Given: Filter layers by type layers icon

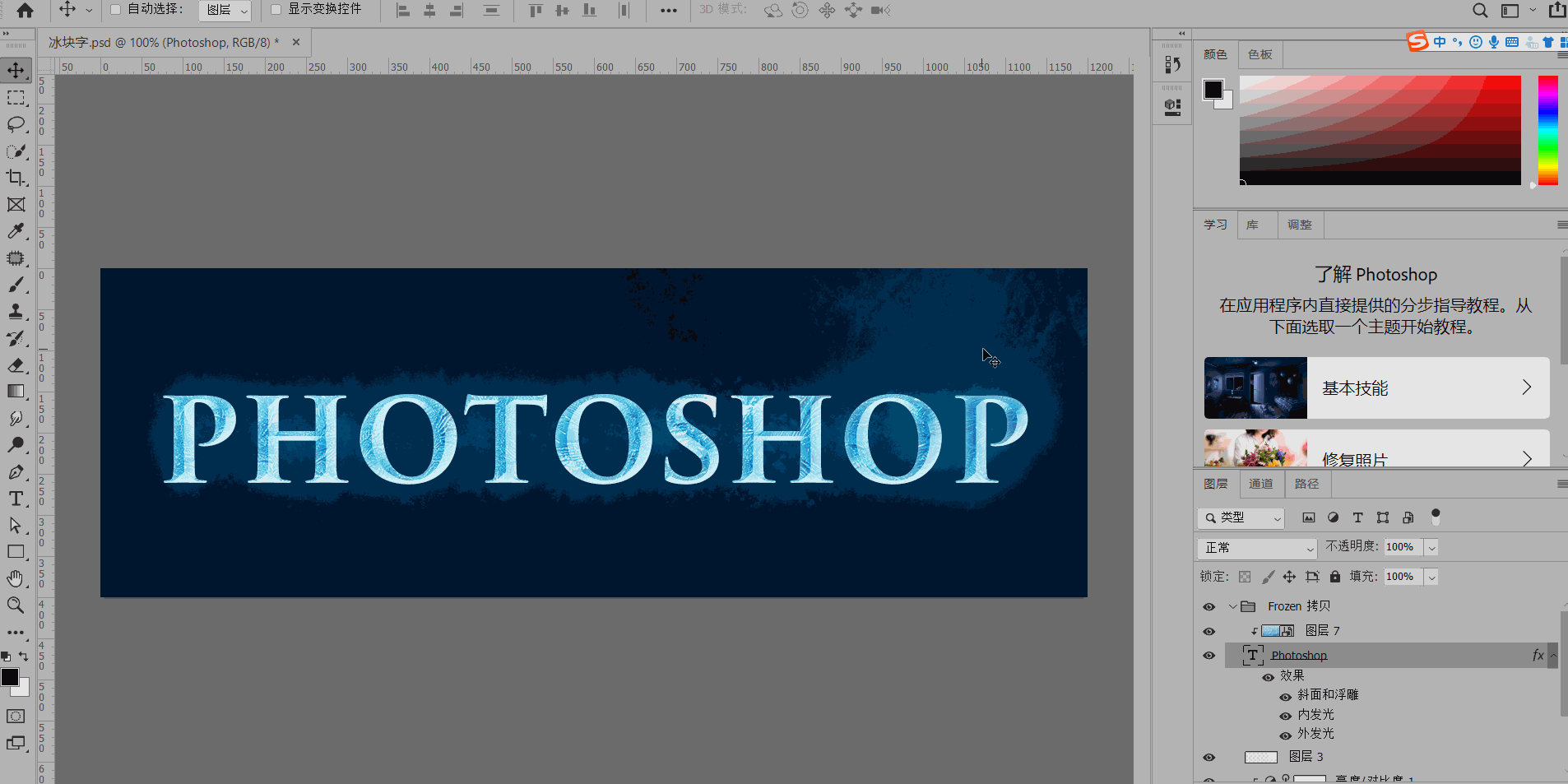Looking at the screenshot, I should pyautogui.click(x=1358, y=517).
